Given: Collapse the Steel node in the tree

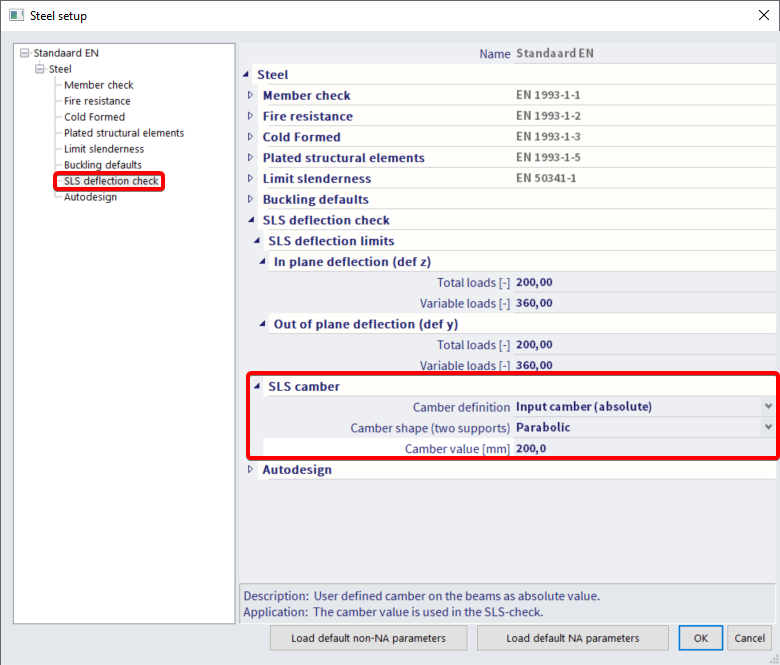Looking at the screenshot, I should coord(40,69).
